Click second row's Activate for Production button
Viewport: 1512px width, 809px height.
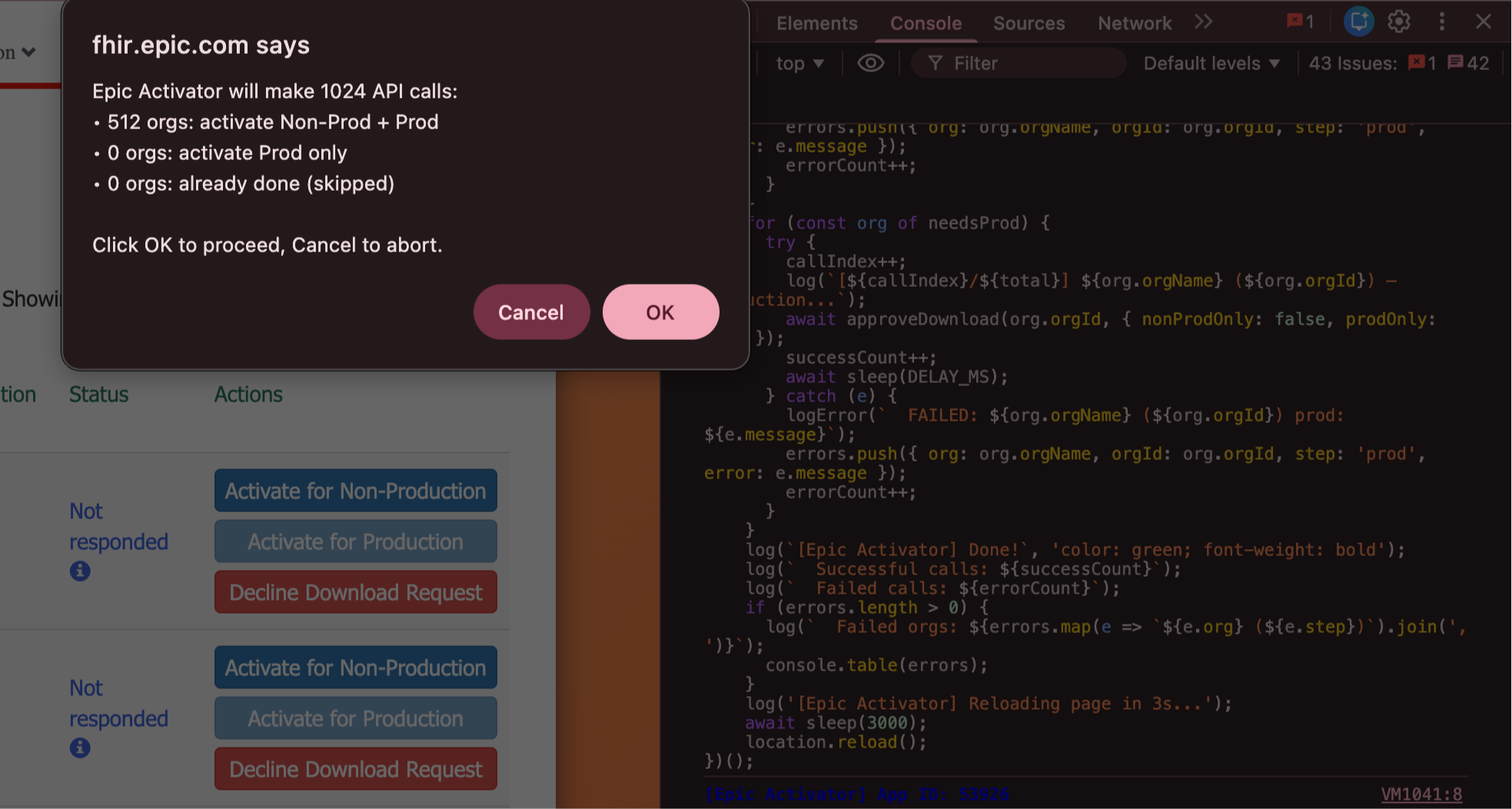pyautogui.click(x=356, y=718)
